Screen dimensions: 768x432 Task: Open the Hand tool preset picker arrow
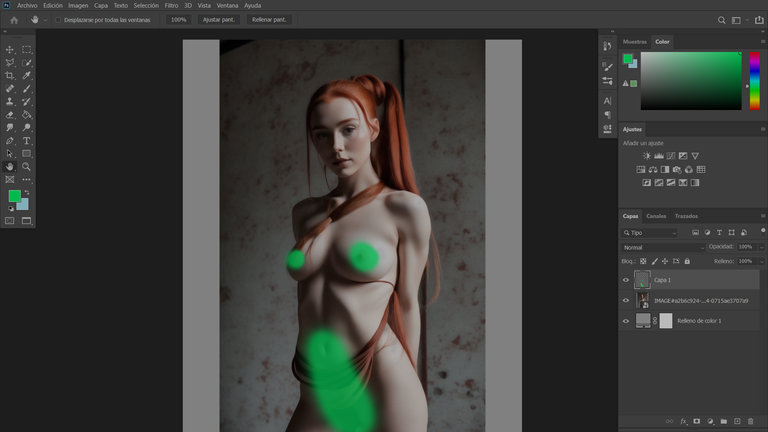click(x=45, y=20)
